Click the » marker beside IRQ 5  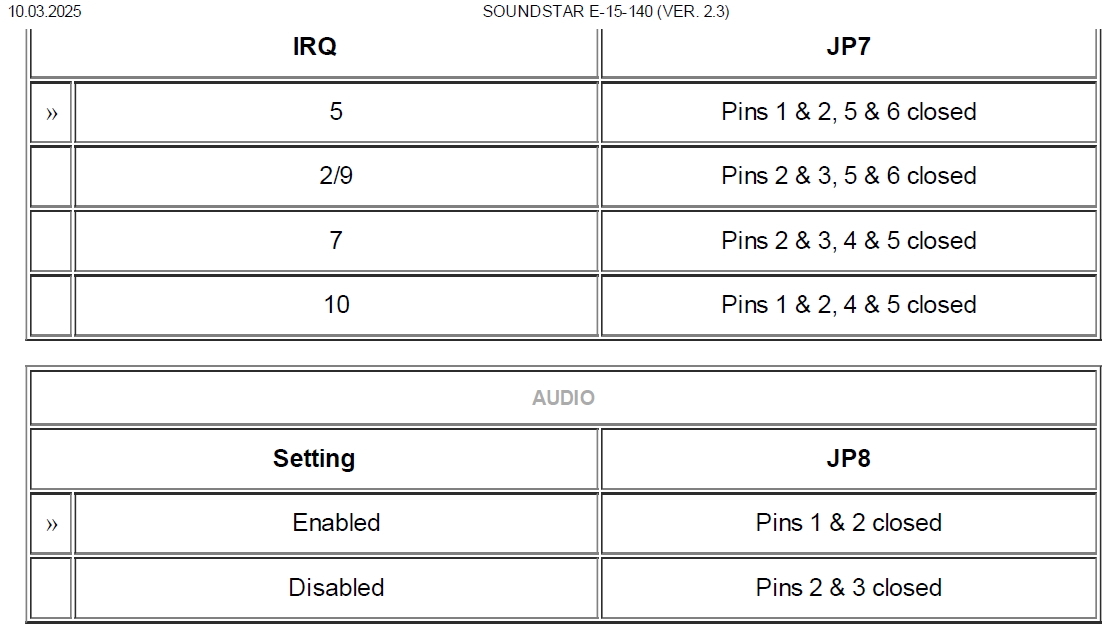(x=51, y=112)
